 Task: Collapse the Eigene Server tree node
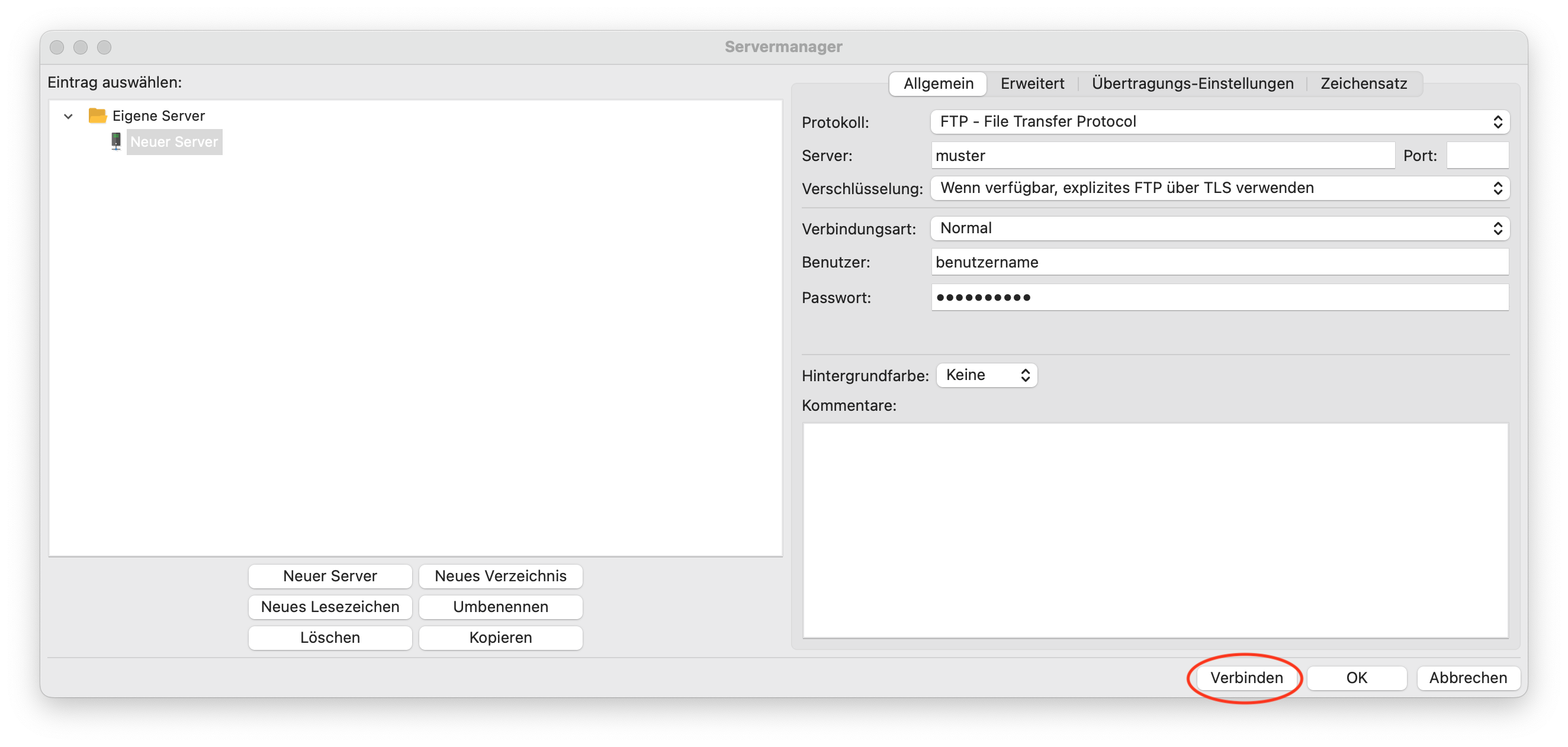point(68,115)
